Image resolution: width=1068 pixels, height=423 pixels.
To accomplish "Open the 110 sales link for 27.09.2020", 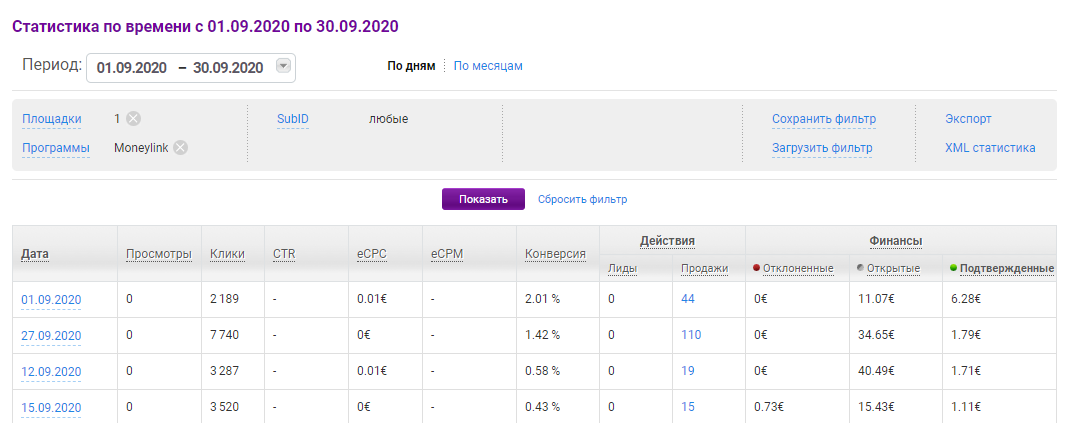I will 691,335.
